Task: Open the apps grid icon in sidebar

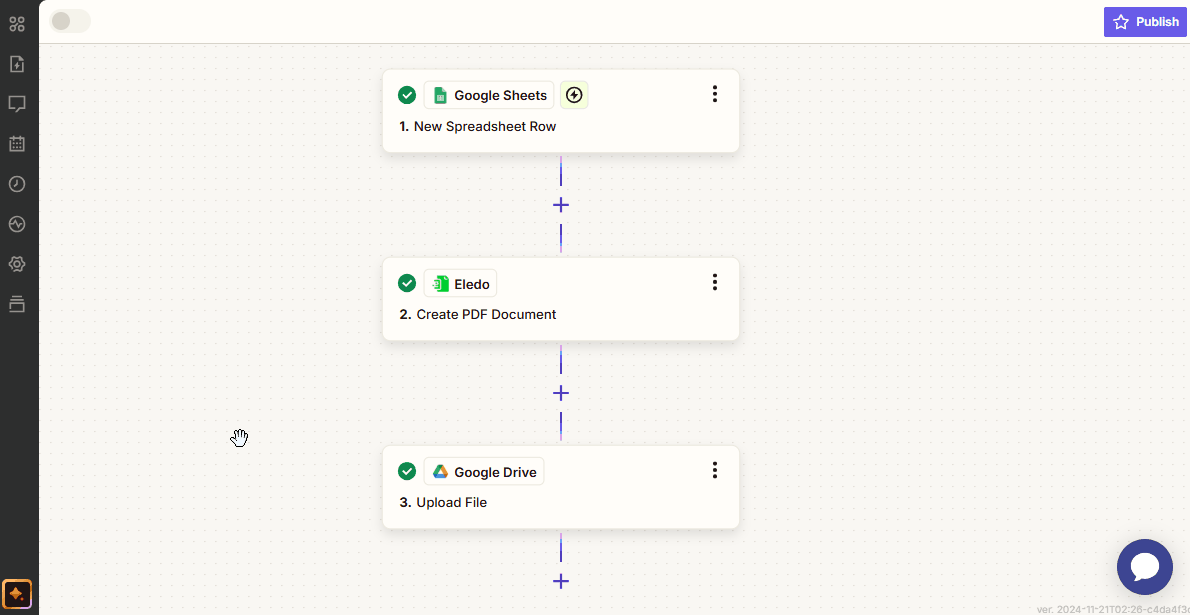Action: pos(17,24)
